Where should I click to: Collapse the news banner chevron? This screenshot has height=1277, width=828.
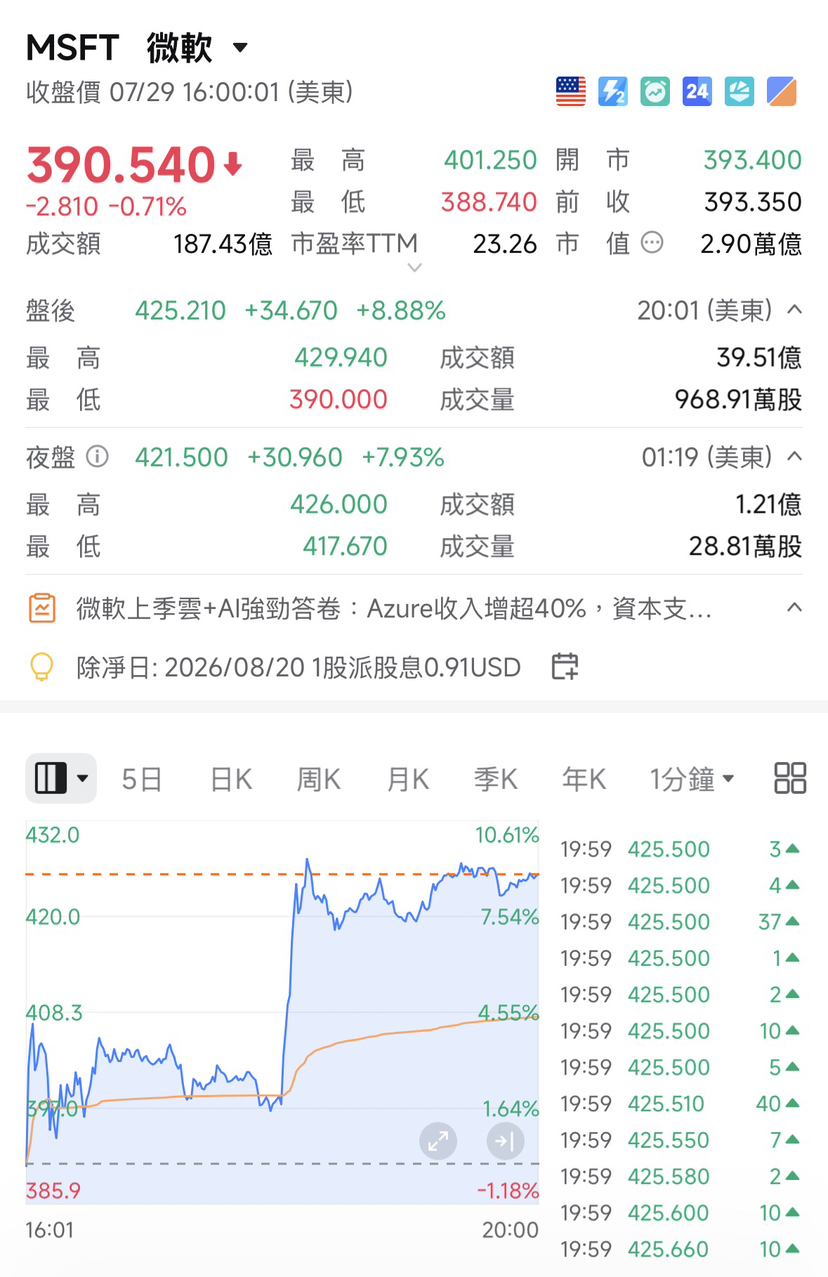tap(794, 607)
